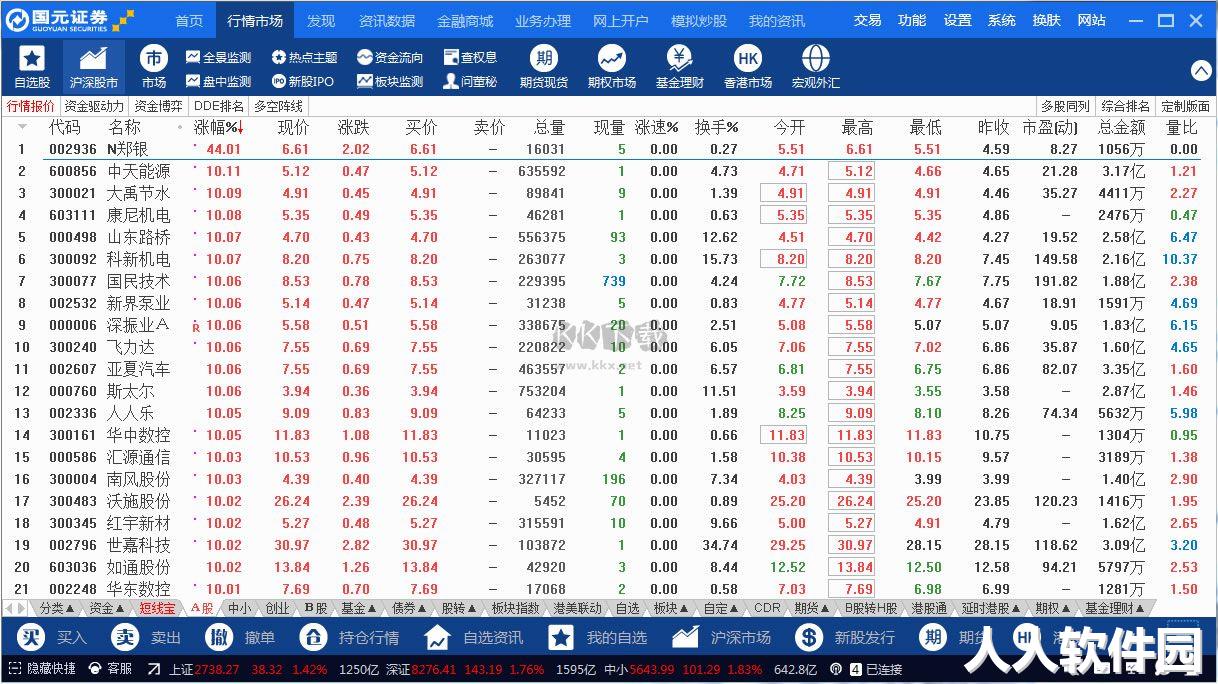Collapse the toolbar with the up-arrow circle
The image size is (1218, 684).
tap(1201, 71)
